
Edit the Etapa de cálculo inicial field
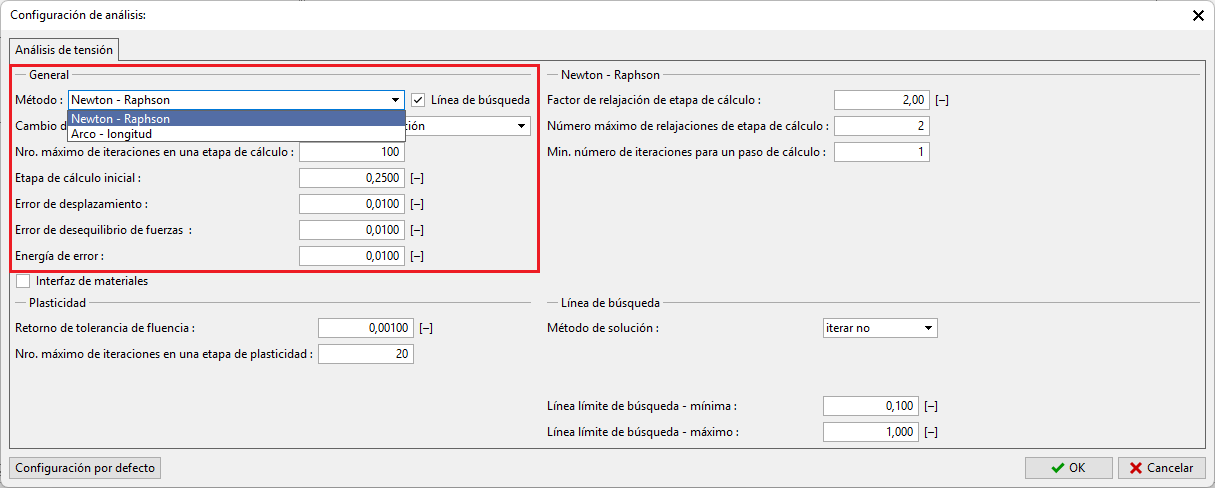[351, 178]
